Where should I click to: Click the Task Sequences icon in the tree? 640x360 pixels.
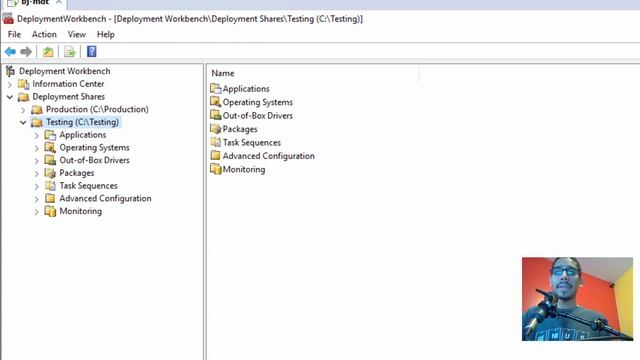(50, 186)
